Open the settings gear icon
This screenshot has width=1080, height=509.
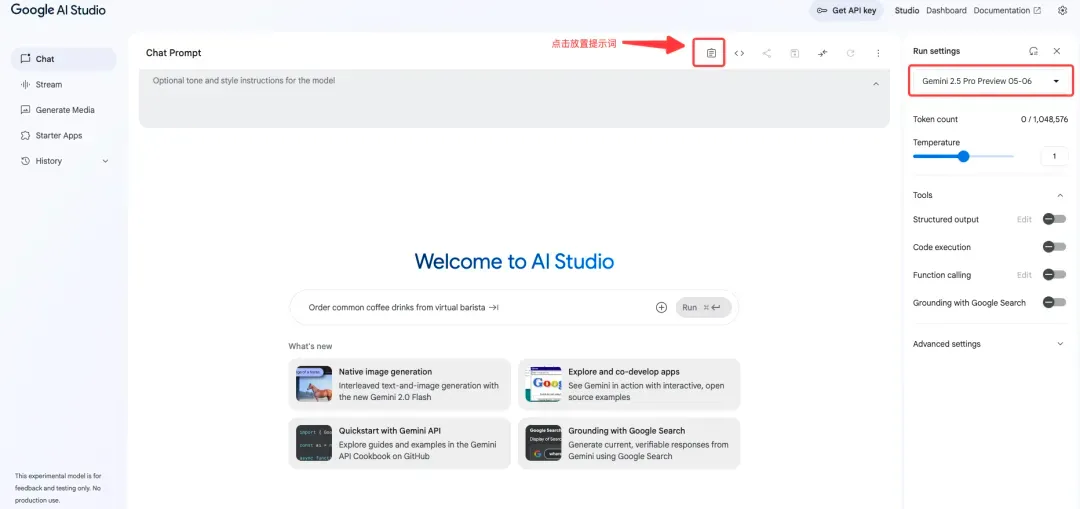pyautogui.click(x=1062, y=11)
